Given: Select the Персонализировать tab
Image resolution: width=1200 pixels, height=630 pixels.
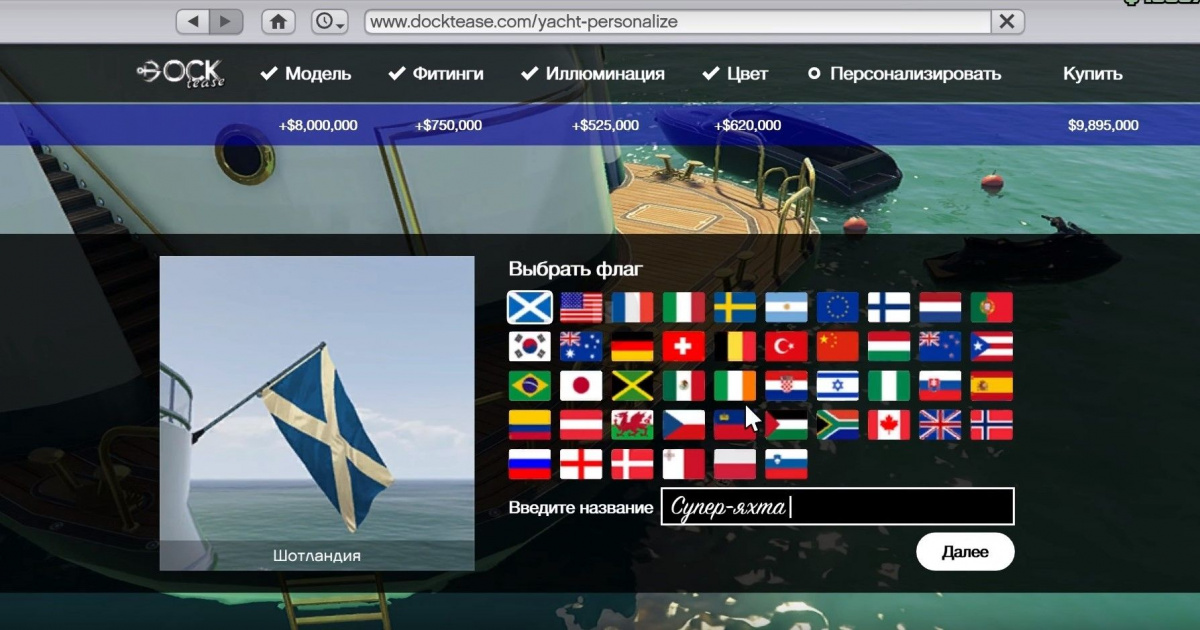Looking at the screenshot, I should pyautogui.click(x=904, y=74).
